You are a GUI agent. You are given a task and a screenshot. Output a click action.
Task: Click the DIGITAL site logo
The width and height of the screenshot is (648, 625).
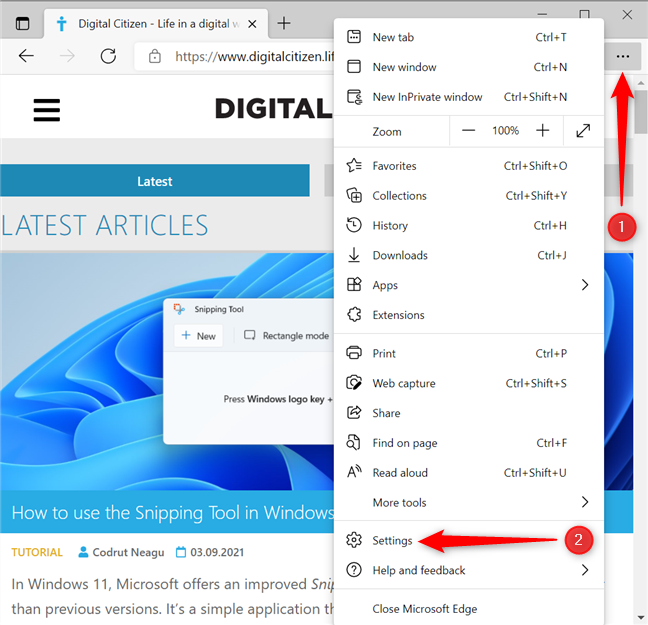coord(274,109)
